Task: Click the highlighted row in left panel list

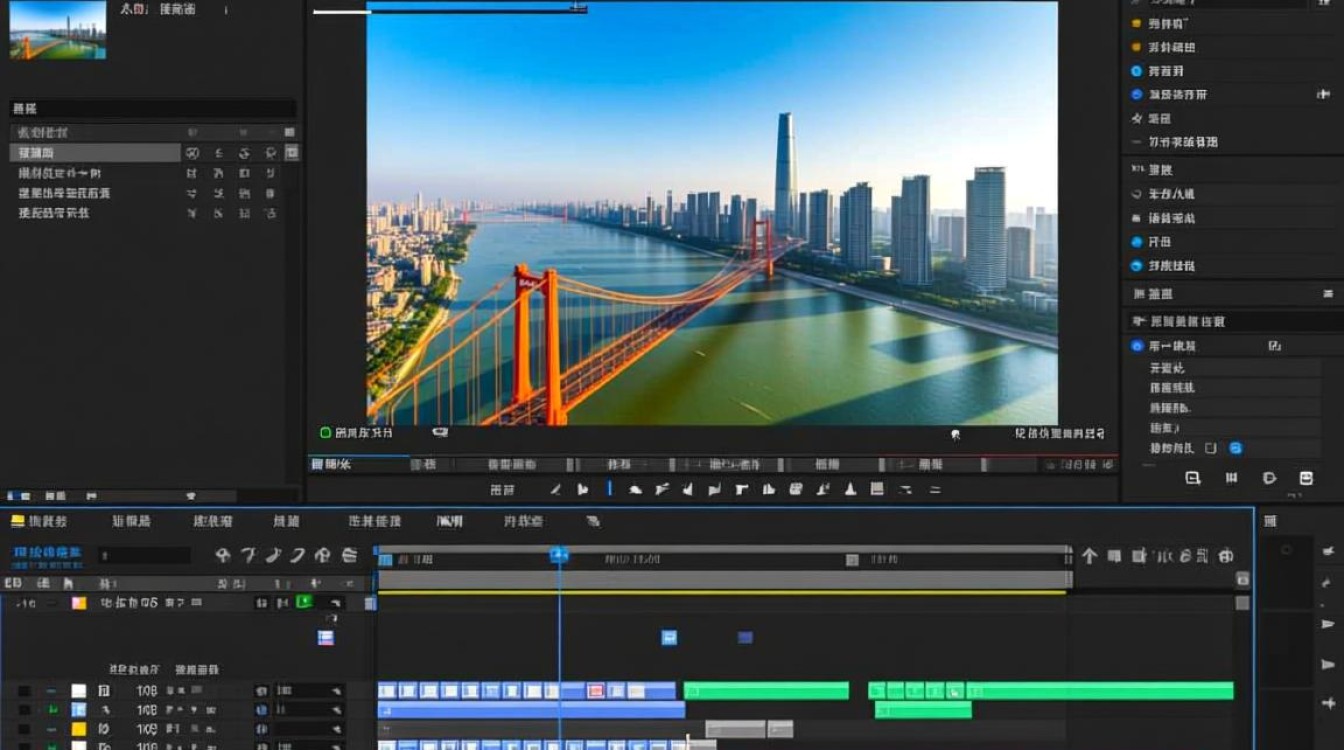Action: click(95, 153)
